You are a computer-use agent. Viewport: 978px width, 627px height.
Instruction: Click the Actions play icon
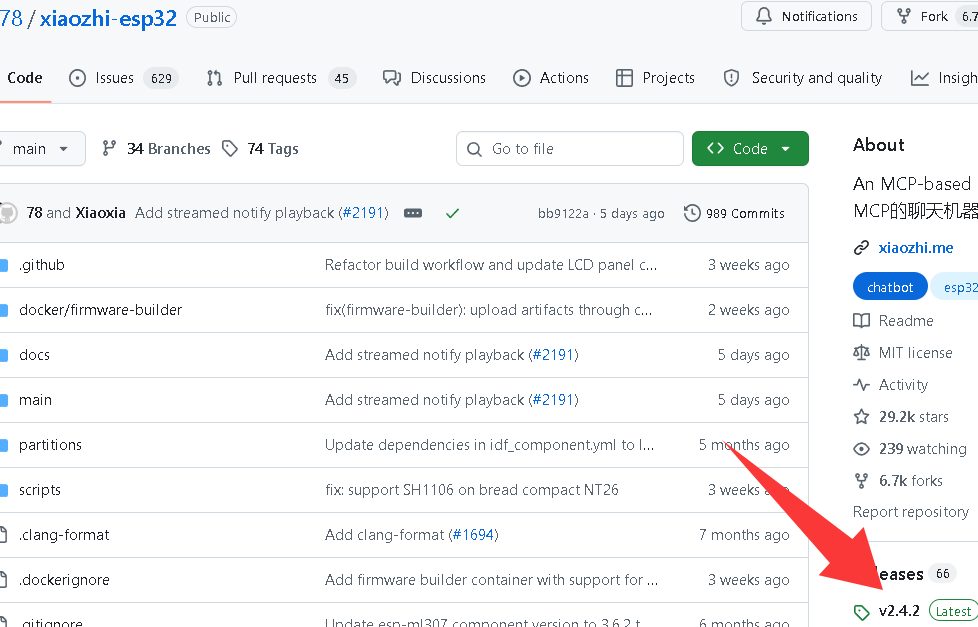point(521,78)
